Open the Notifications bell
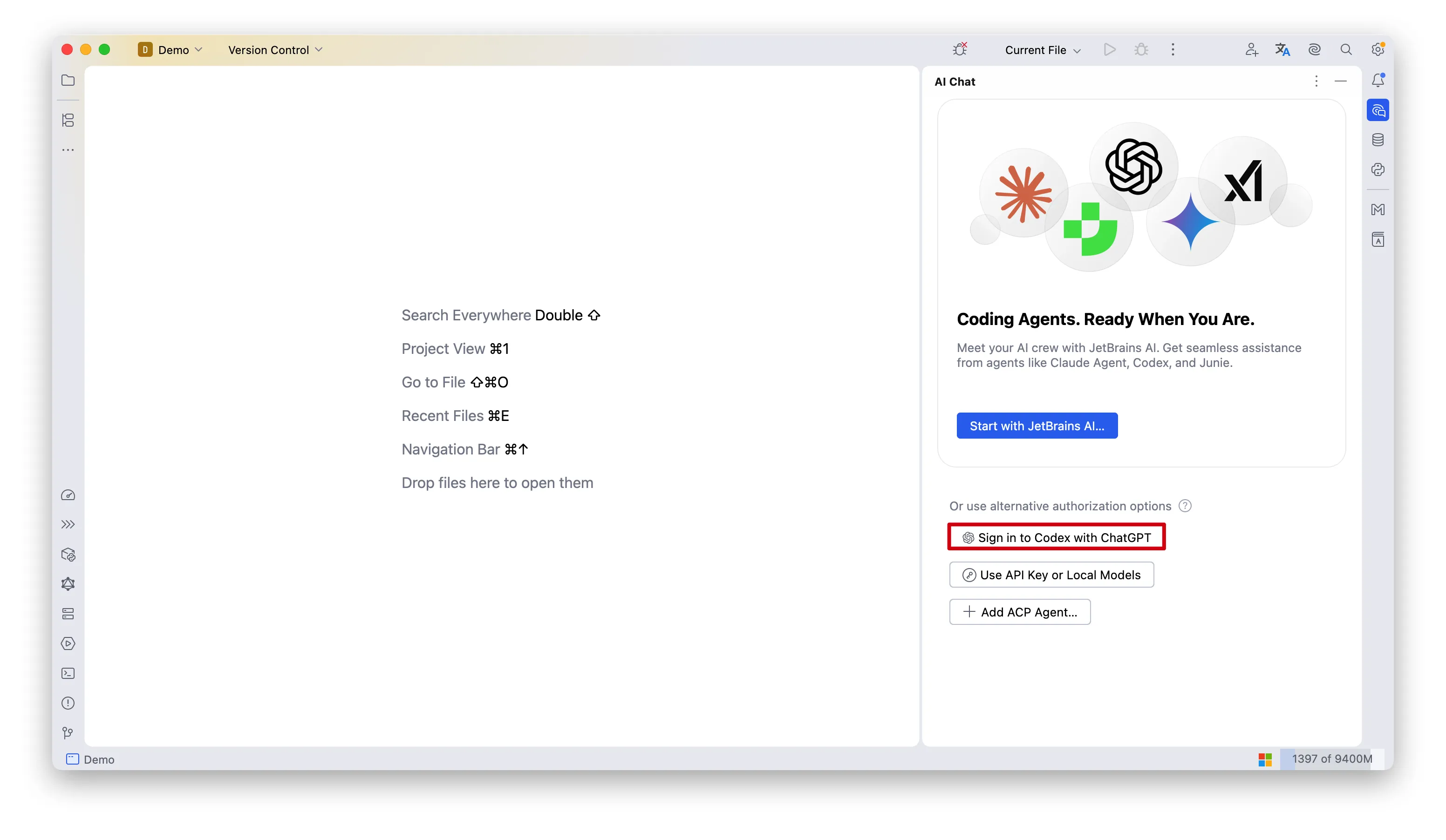 (x=1378, y=80)
